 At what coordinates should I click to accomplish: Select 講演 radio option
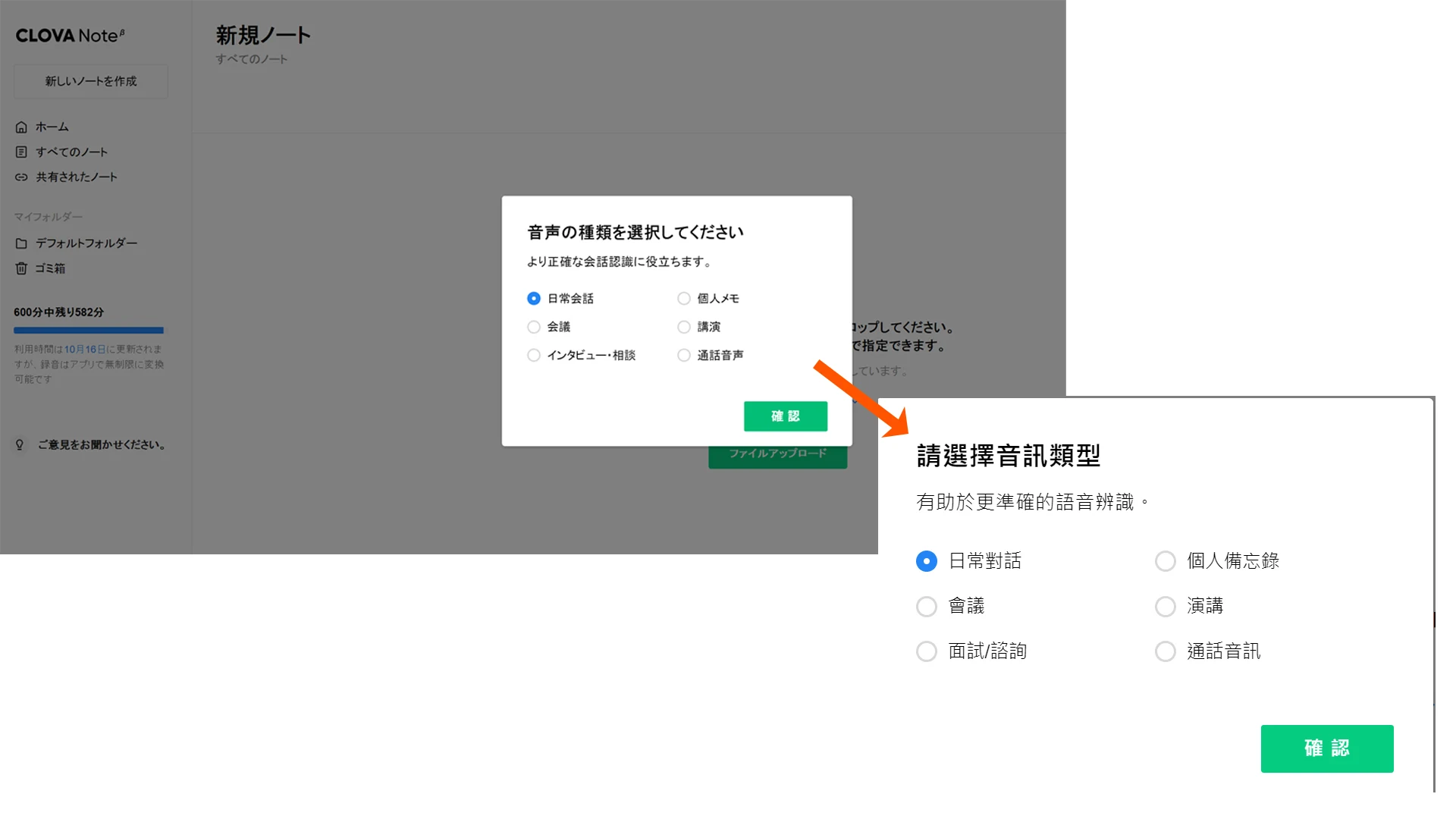pos(684,327)
